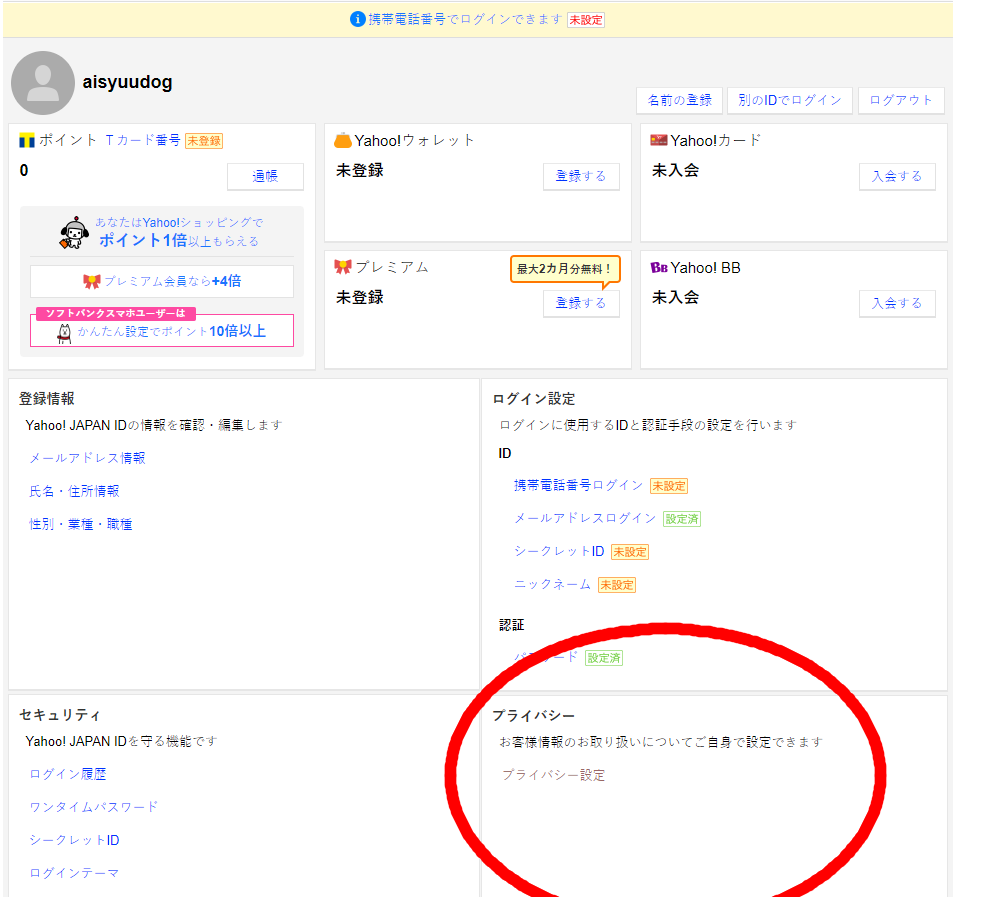This screenshot has width=992, height=897.
Task: Click the shopping mascot character icon
Action: click(x=74, y=233)
